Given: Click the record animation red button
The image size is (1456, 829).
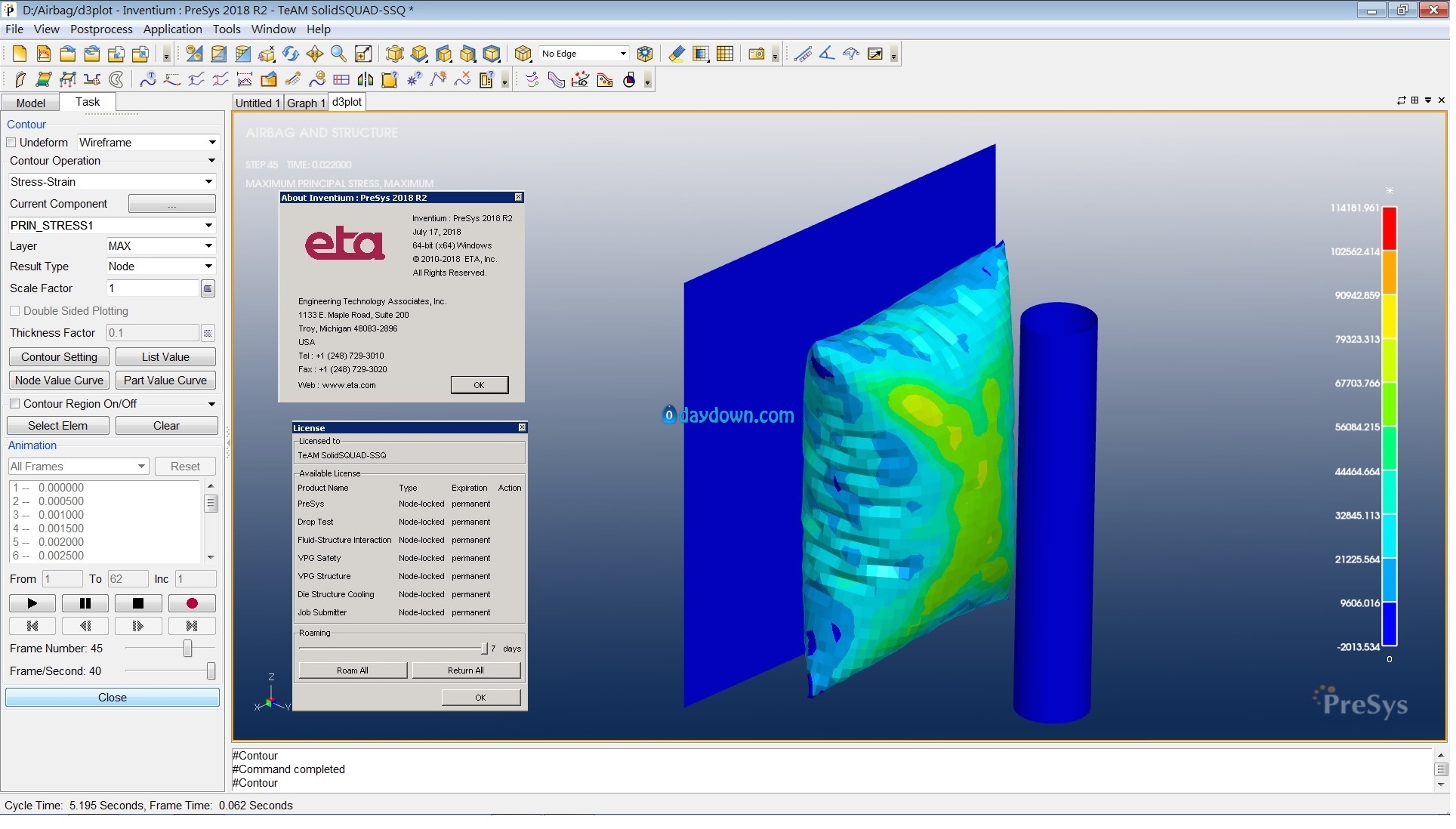Looking at the screenshot, I should tap(192, 604).
